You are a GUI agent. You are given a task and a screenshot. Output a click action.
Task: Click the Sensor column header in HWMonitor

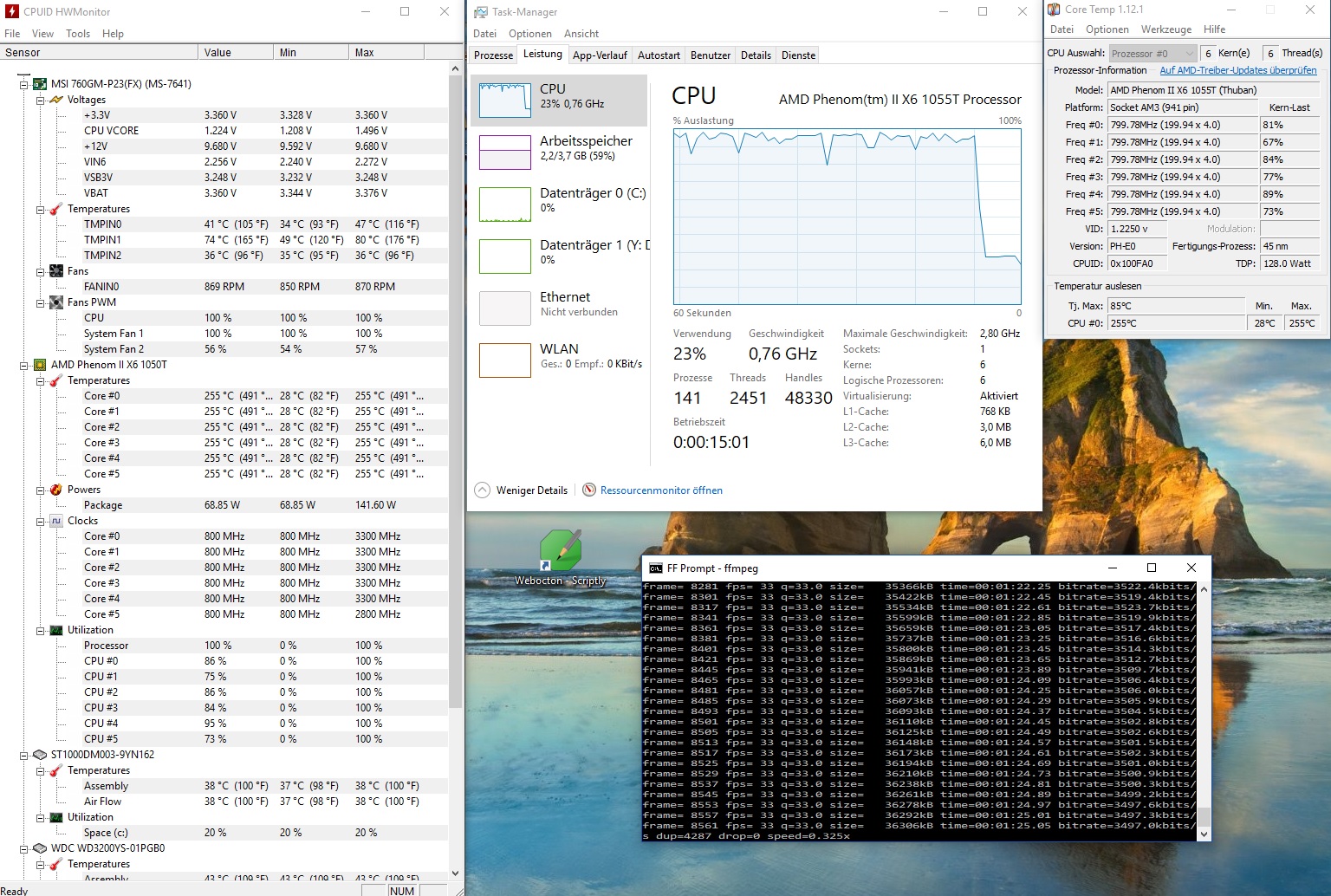coord(99,53)
